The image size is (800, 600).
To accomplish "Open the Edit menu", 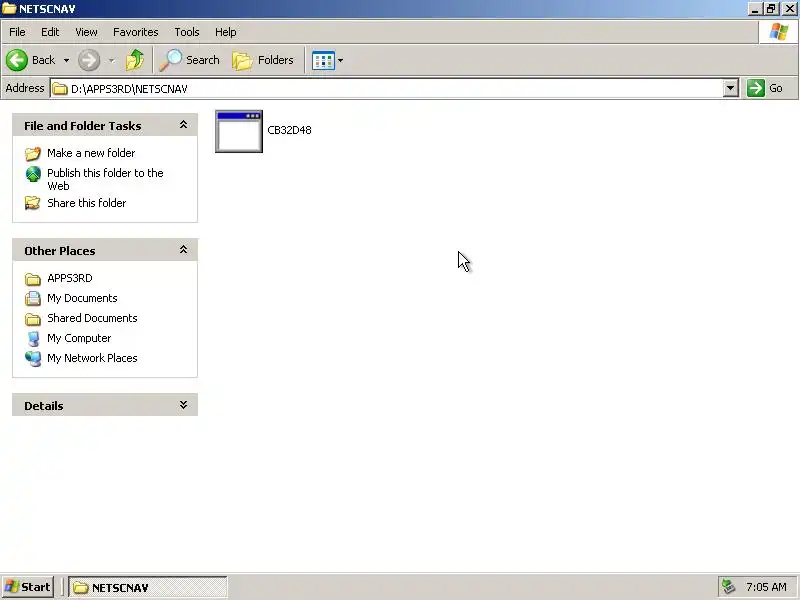I will (50, 32).
